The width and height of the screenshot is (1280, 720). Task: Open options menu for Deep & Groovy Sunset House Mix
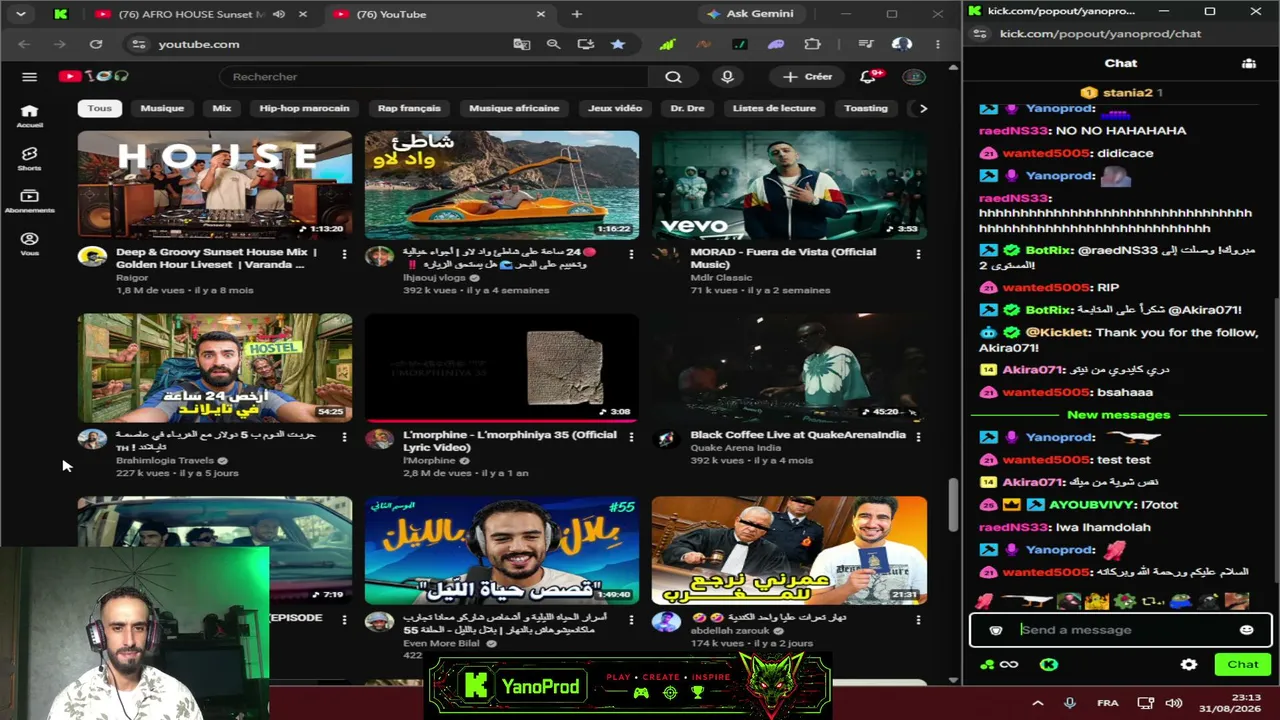tap(344, 255)
